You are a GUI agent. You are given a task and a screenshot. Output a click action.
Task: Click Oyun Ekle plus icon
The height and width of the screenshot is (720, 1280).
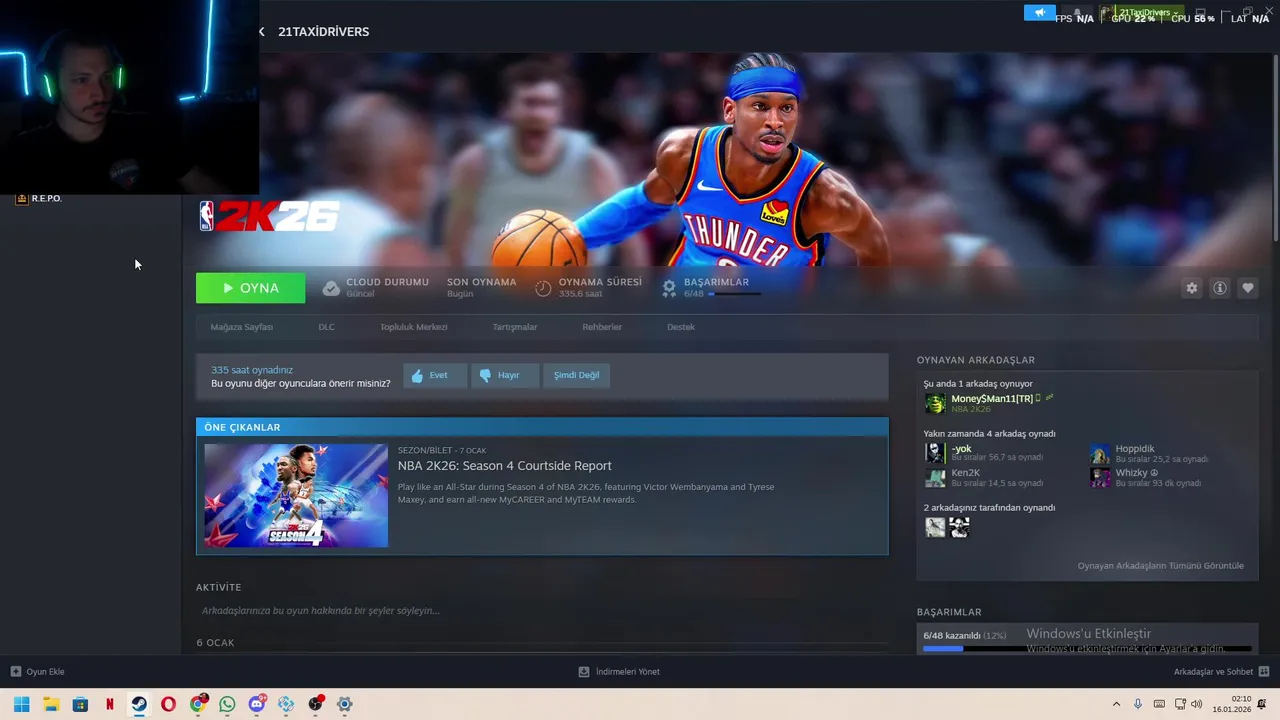(15, 672)
